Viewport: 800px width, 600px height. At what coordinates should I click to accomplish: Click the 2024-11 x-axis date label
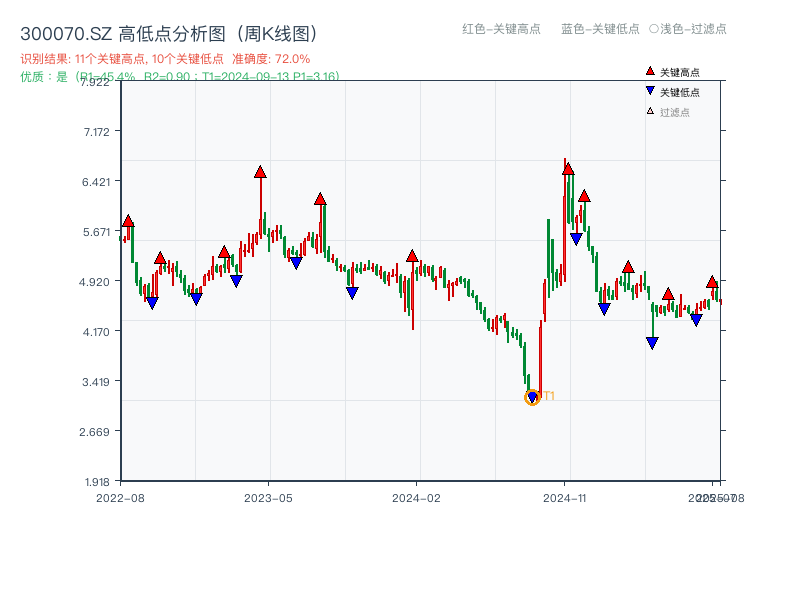pyautogui.click(x=564, y=497)
